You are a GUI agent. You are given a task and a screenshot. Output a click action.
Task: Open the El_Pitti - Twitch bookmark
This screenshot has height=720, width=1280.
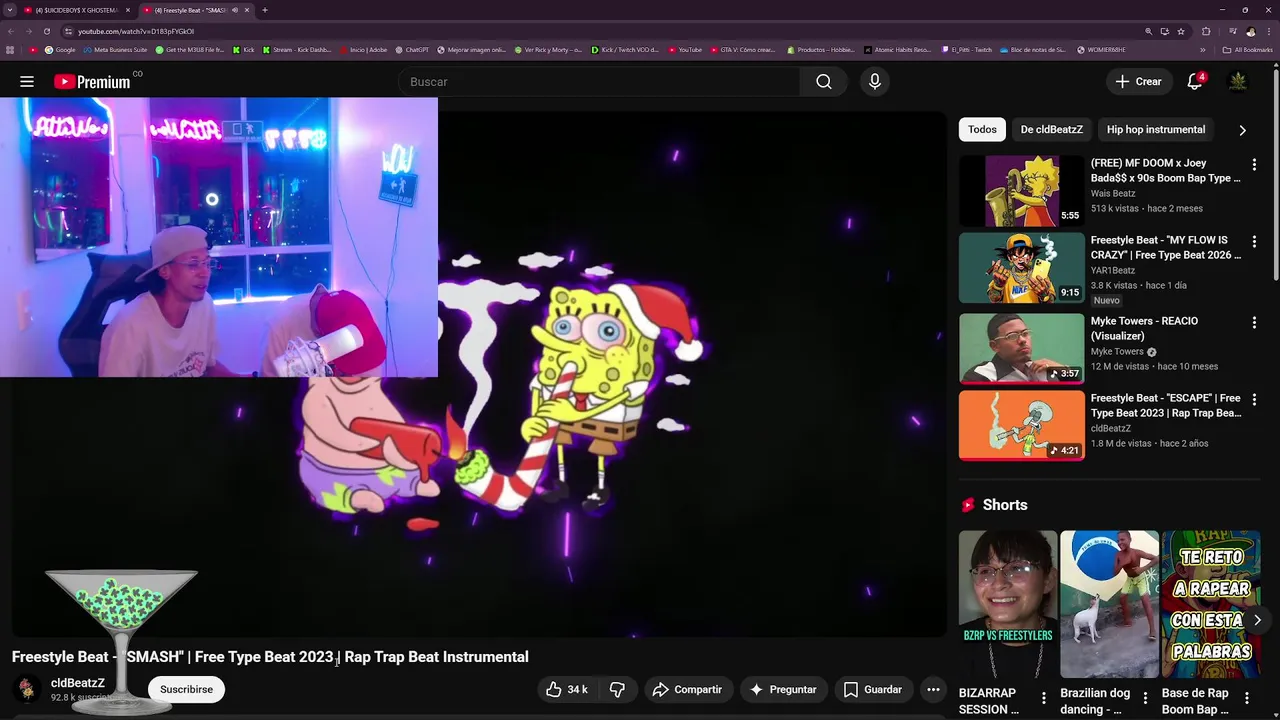click(967, 49)
